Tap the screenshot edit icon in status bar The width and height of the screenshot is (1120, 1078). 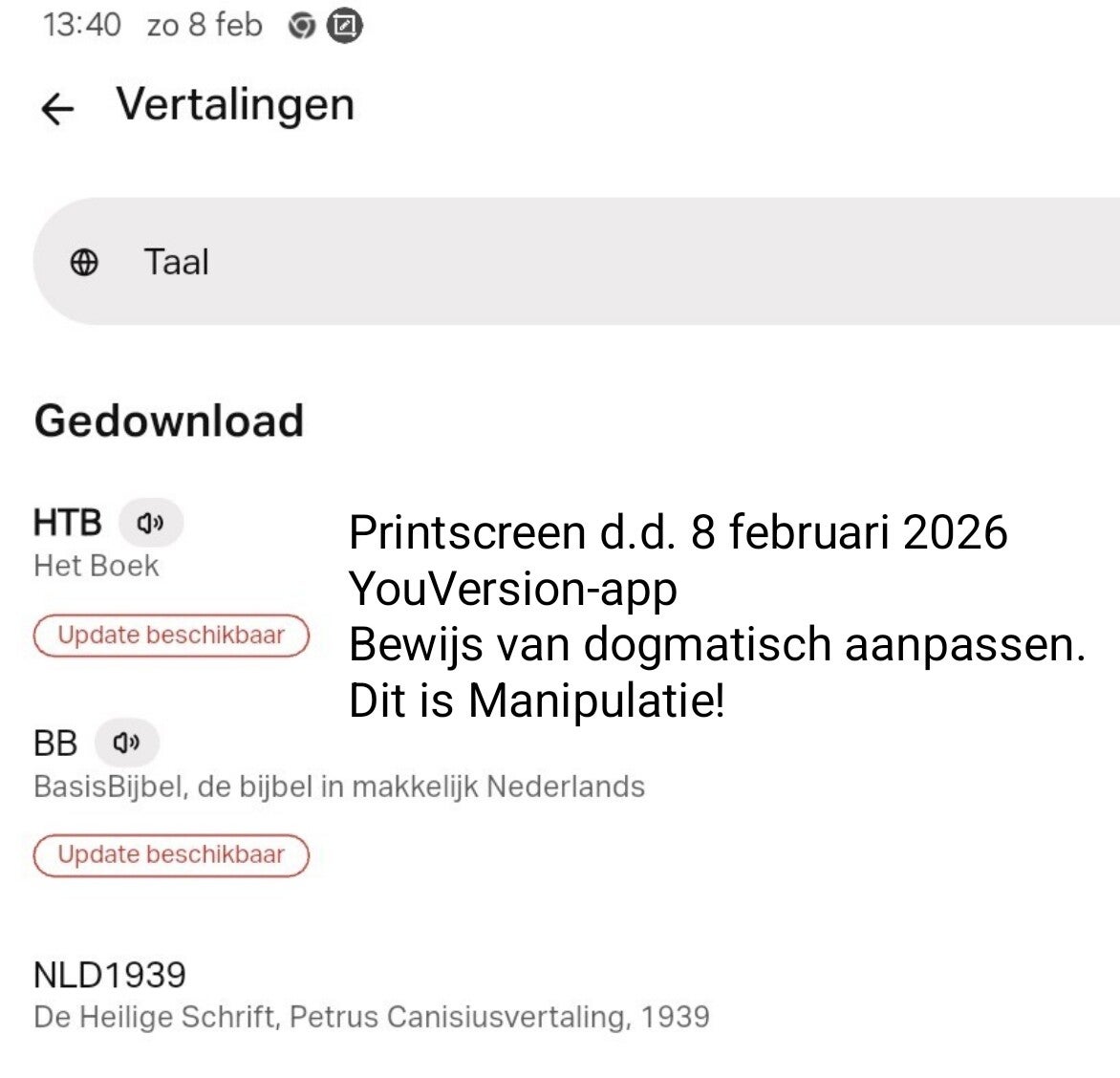pos(344,27)
